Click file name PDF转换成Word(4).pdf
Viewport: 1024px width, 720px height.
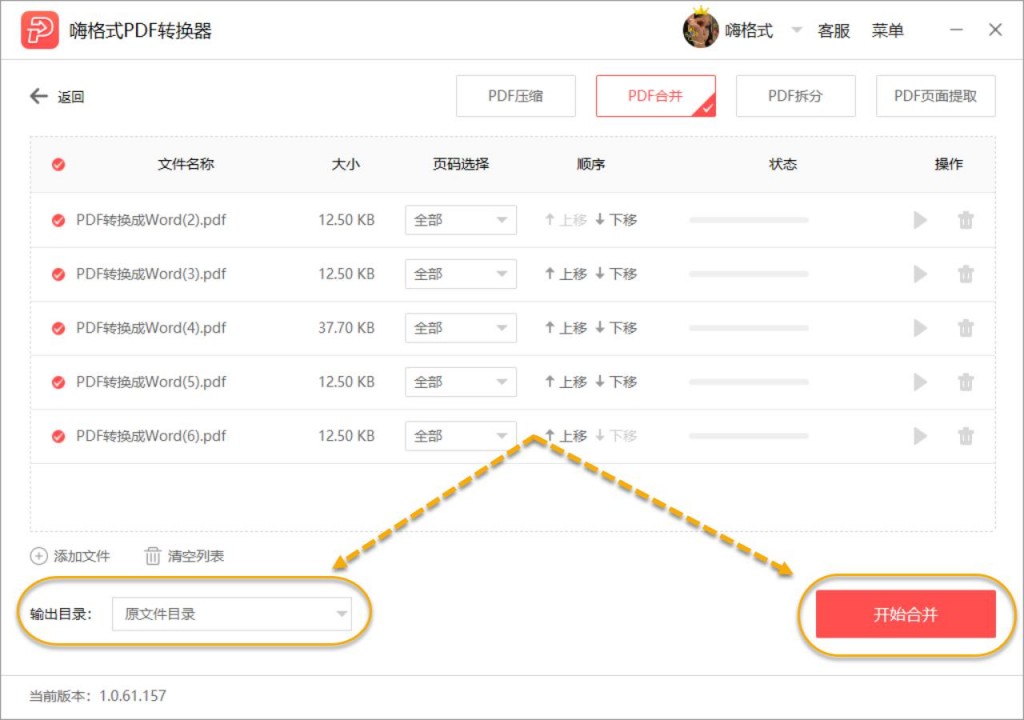[x=151, y=328]
